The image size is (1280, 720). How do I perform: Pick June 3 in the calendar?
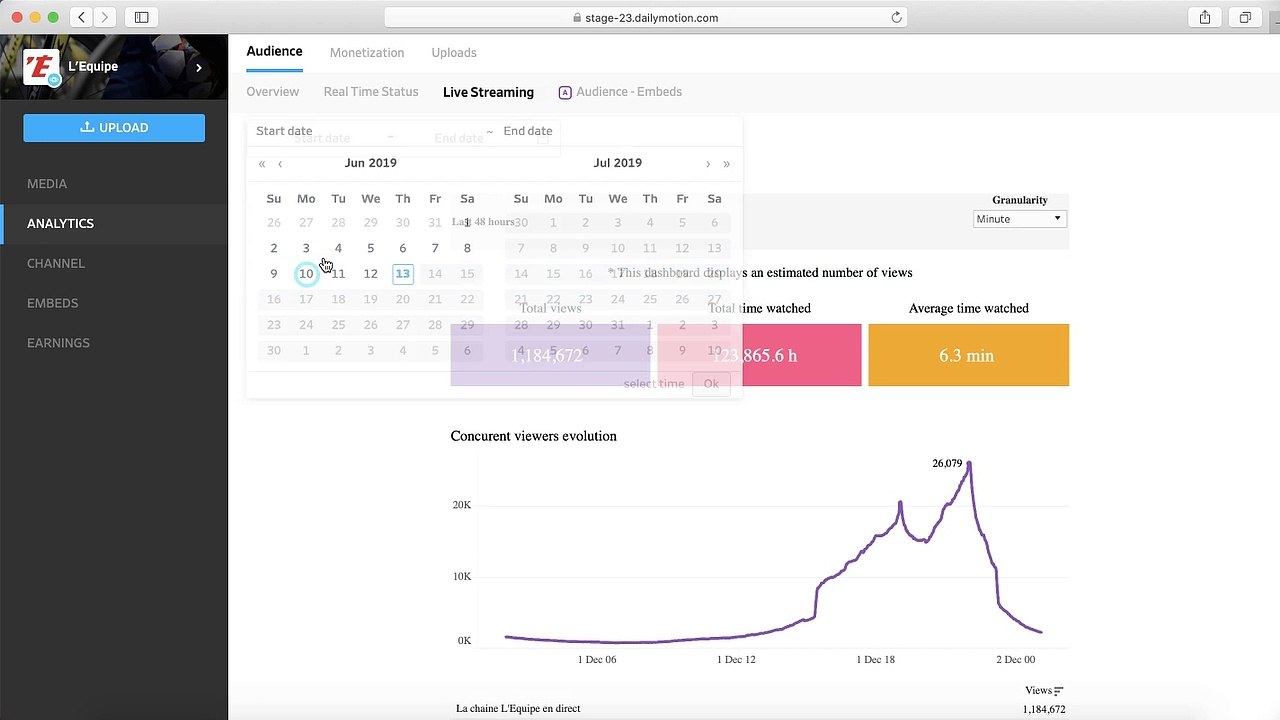(306, 248)
